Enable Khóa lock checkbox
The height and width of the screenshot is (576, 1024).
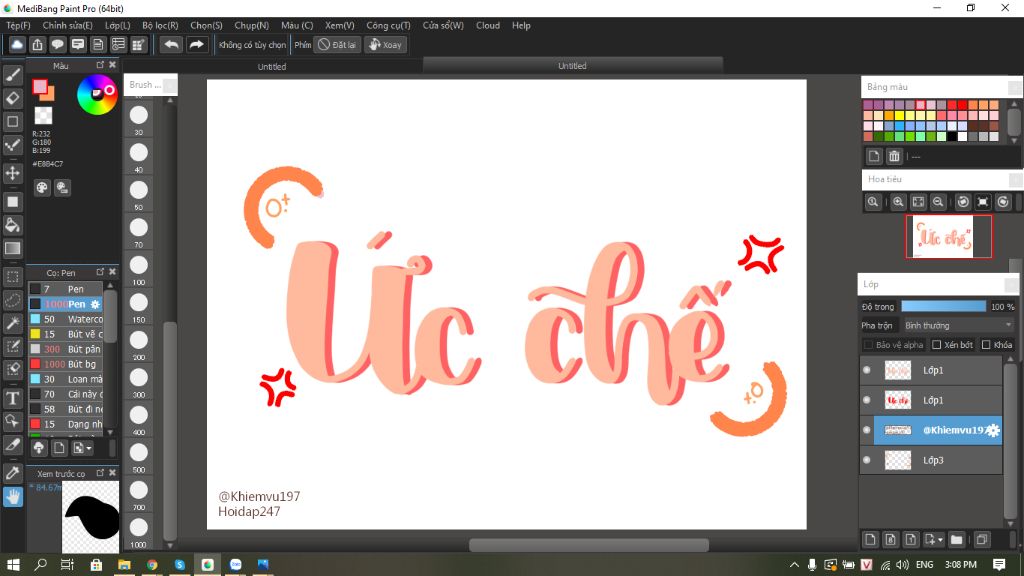click(x=986, y=345)
